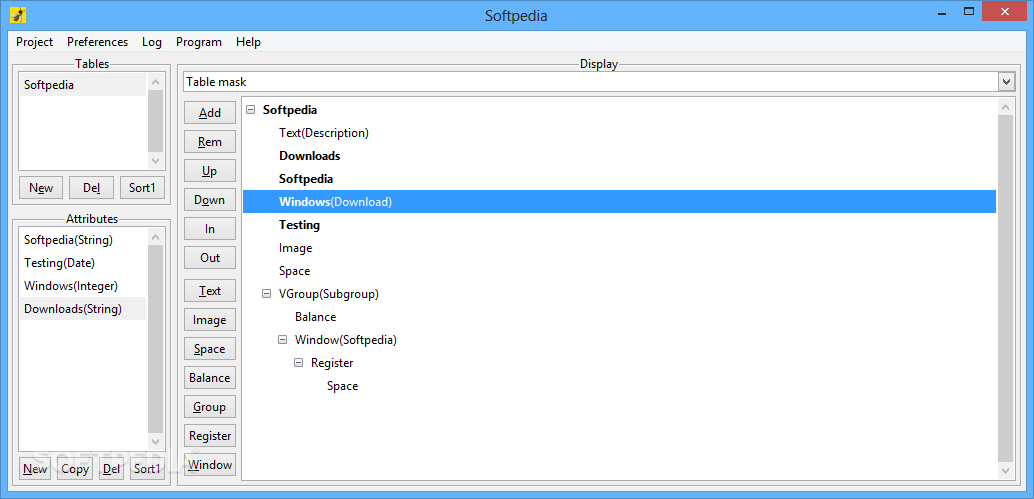Select Windows(Download) tree item
This screenshot has width=1034, height=499.
point(619,202)
